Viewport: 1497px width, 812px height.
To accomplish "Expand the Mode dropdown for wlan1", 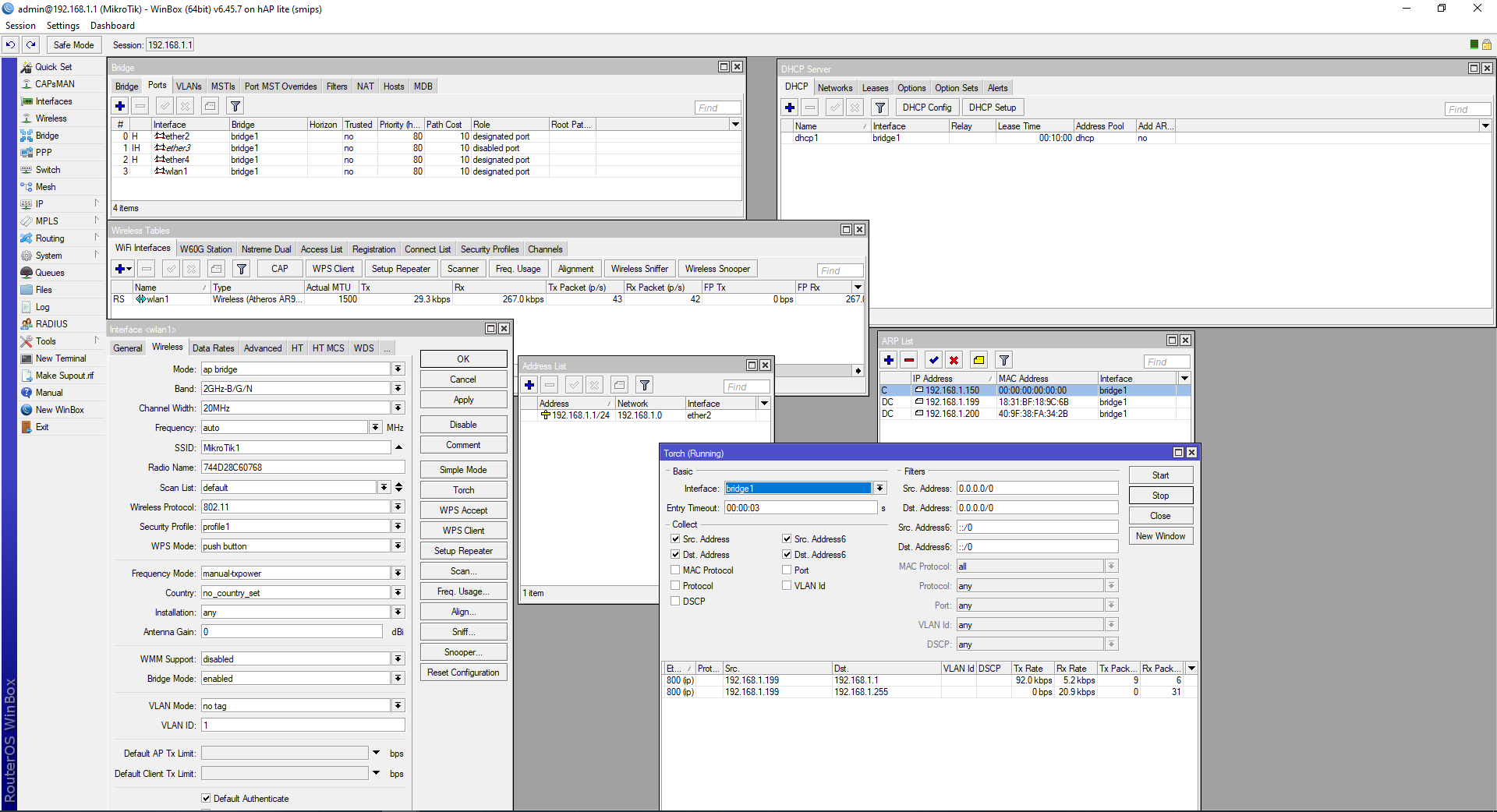I will [398, 369].
